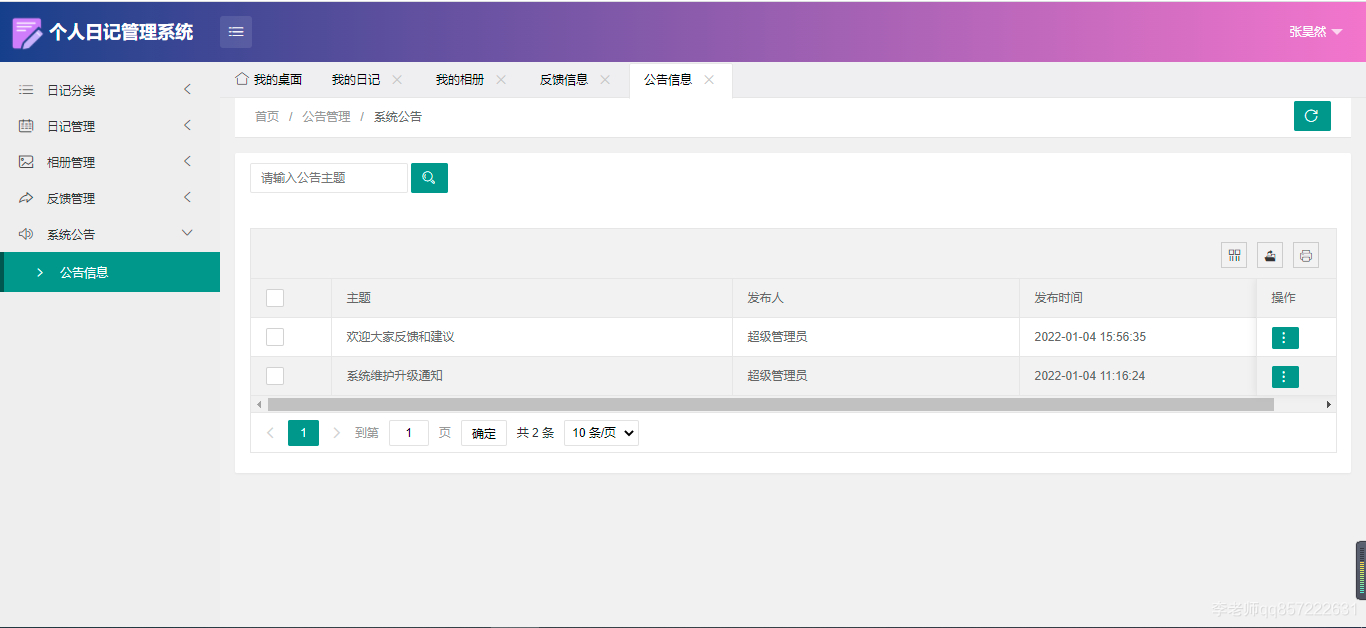Click page number 1 button
Screen dimensions: 1366x628
point(303,433)
